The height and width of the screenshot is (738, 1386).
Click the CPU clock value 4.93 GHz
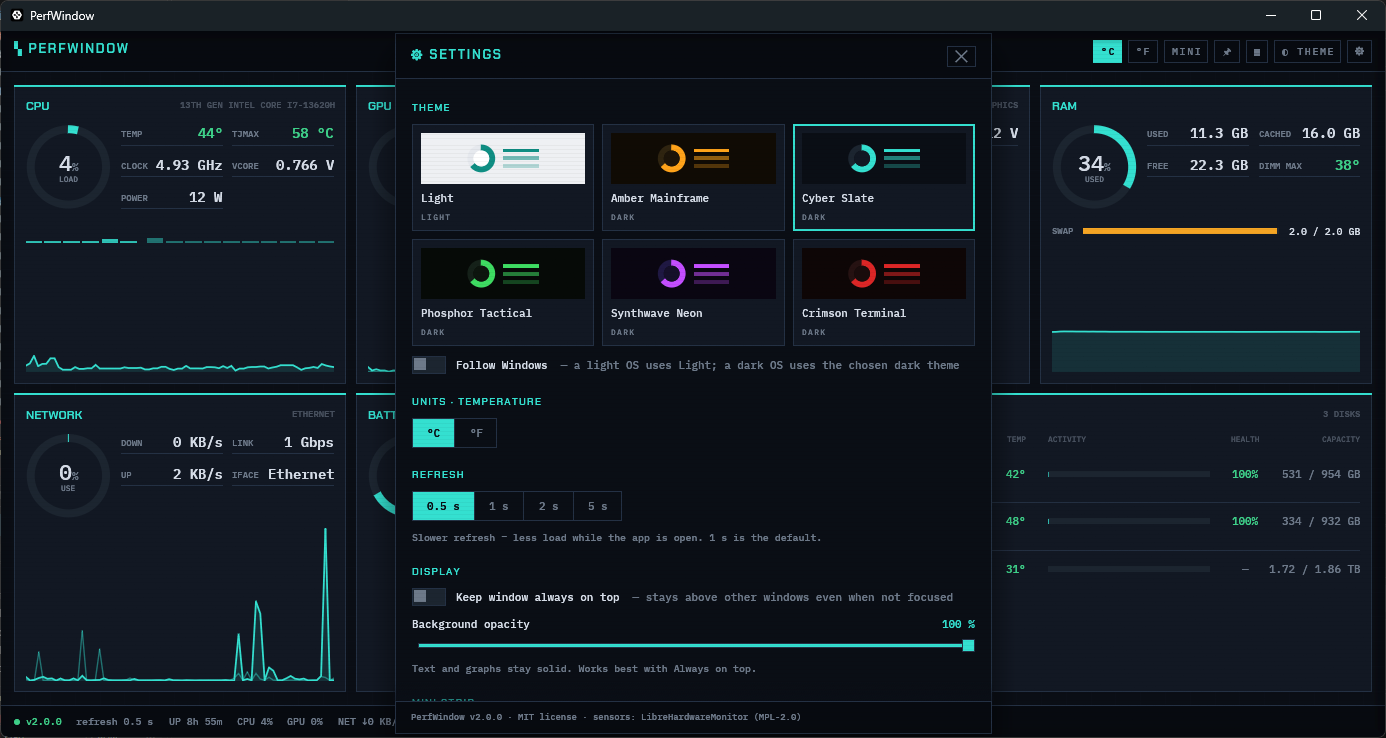point(189,165)
